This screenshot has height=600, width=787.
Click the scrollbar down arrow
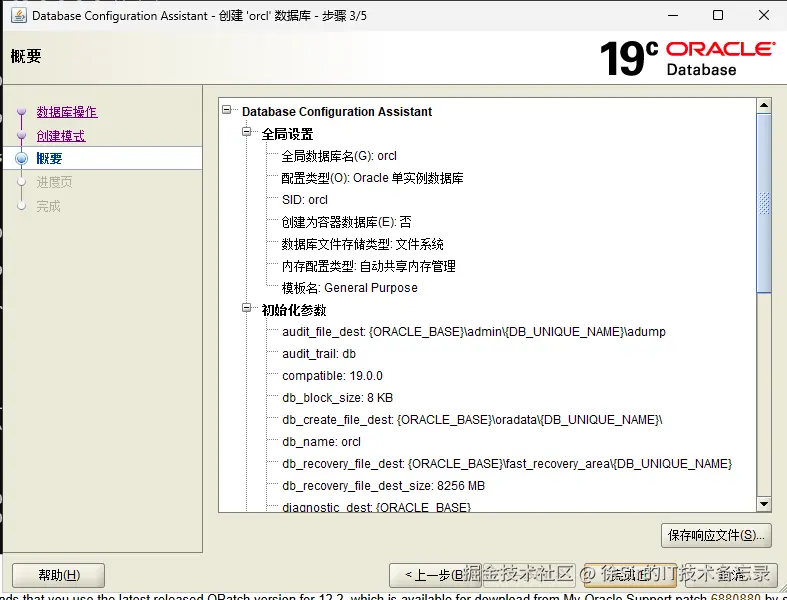click(x=764, y=504)
